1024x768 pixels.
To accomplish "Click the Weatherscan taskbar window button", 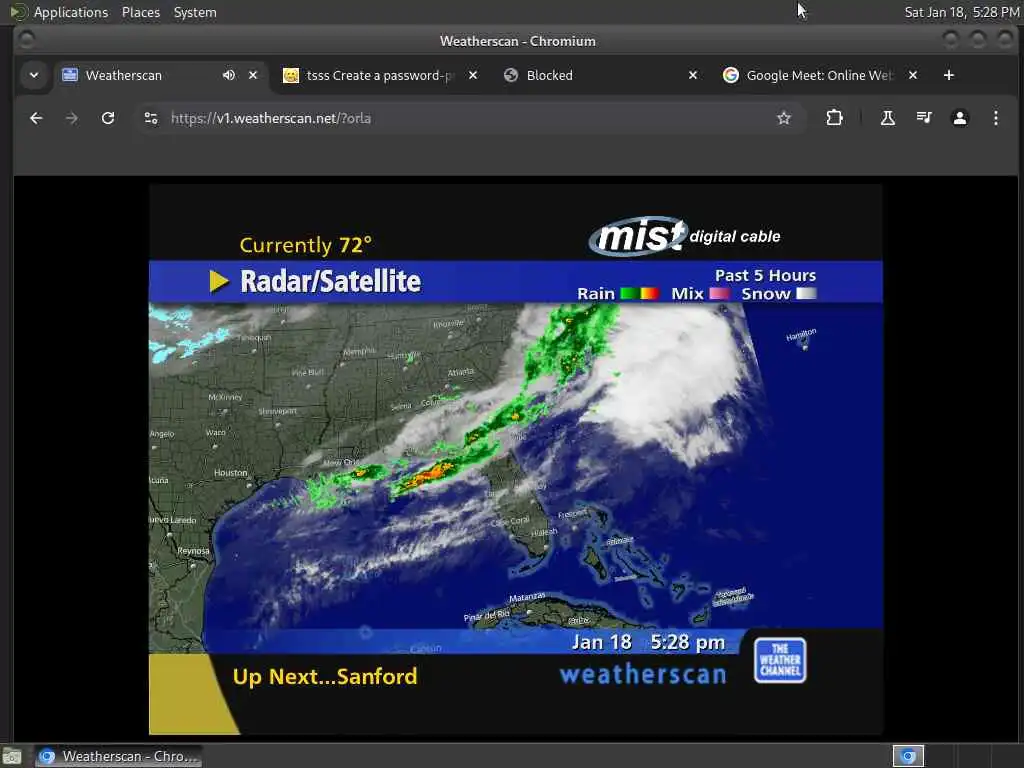I will pyautogui.click(x=118, y=756).
